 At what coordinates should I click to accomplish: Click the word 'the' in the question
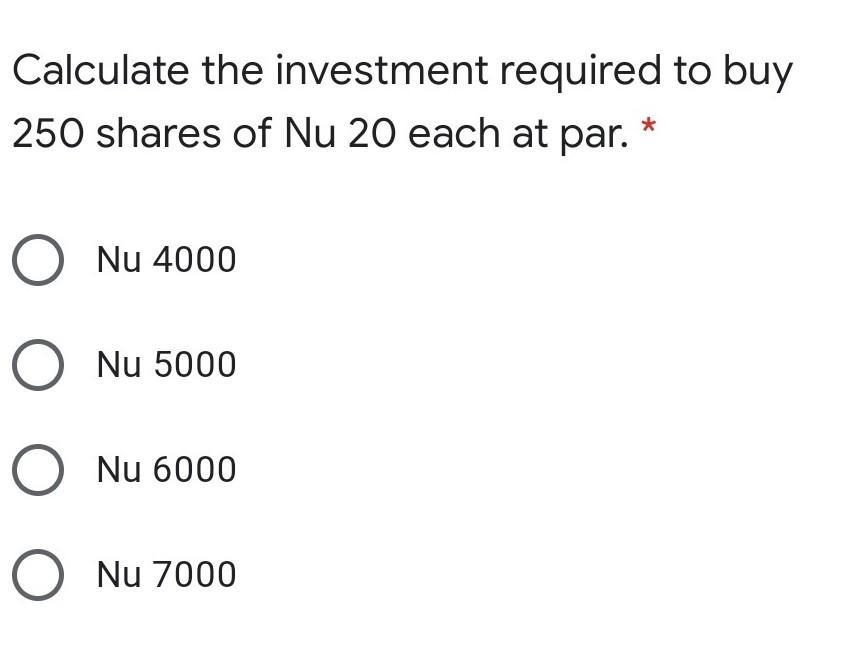point(233,70)
